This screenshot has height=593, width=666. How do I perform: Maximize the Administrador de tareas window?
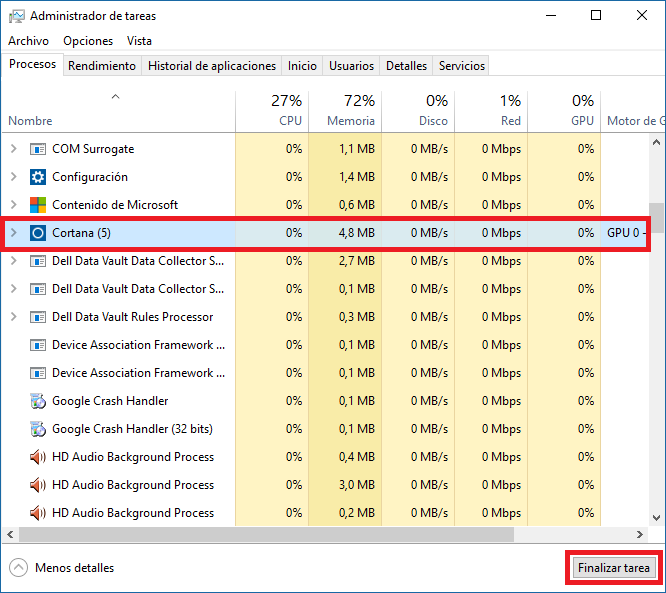tap(596, 16)
